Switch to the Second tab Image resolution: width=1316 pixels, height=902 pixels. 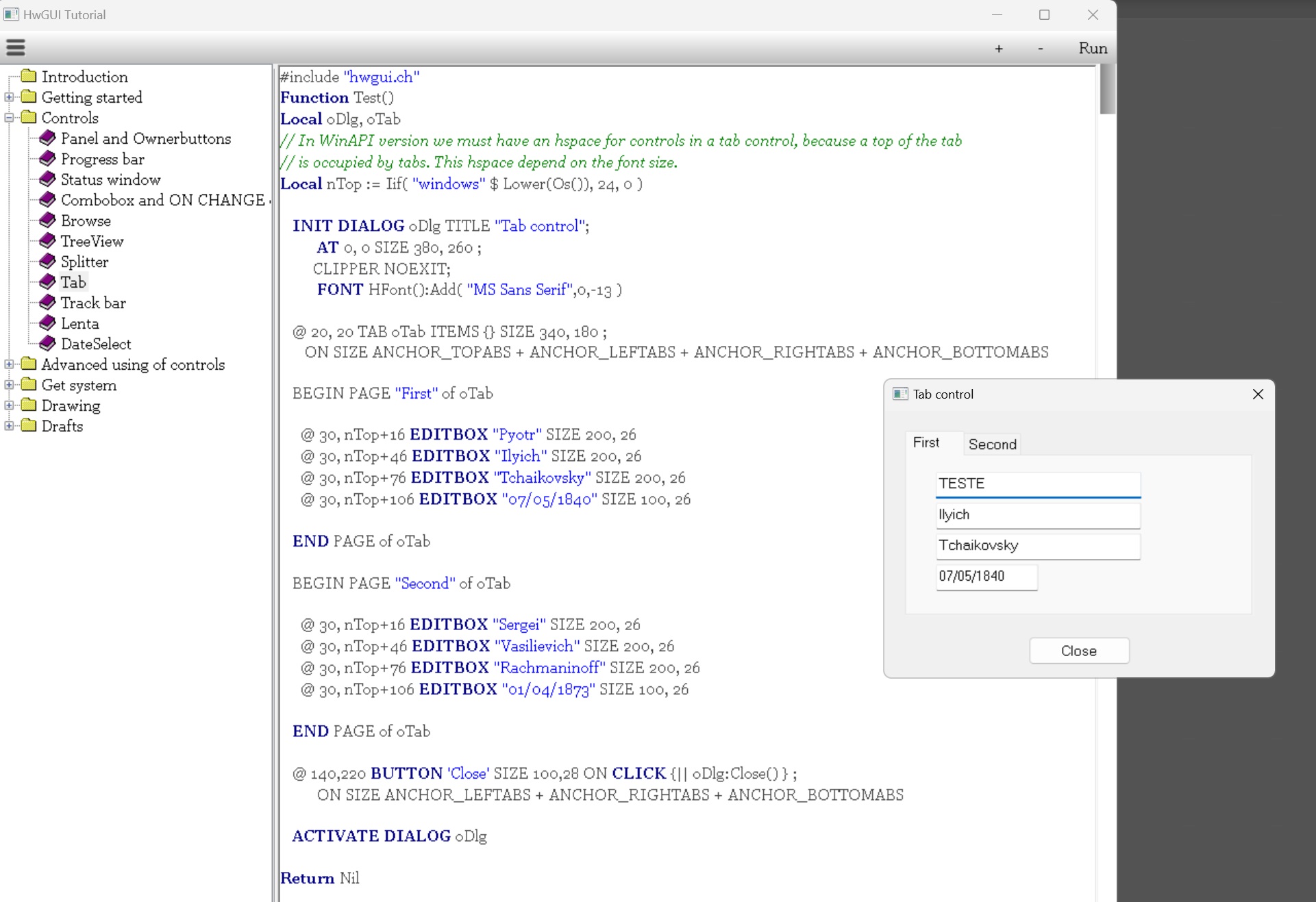[x=992, y=444]
